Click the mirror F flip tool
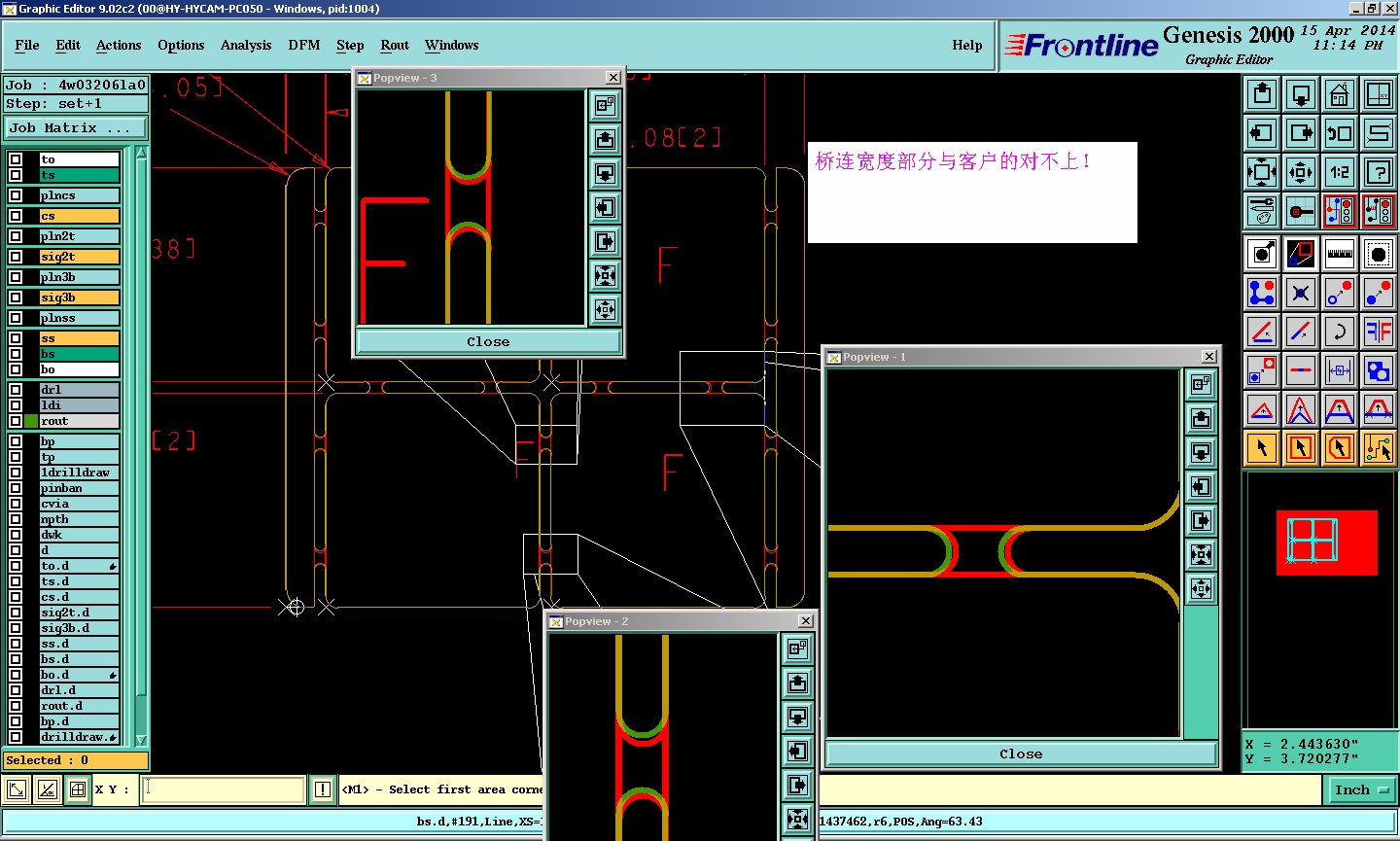This screenshot has height=841, width=1400. [1379, 332]
